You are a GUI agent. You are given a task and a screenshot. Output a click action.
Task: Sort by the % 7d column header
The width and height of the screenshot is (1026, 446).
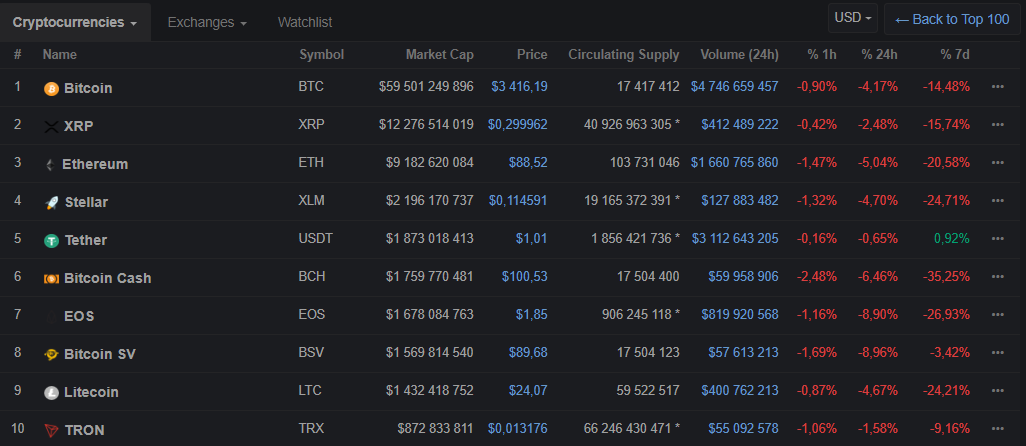(954, 55)
